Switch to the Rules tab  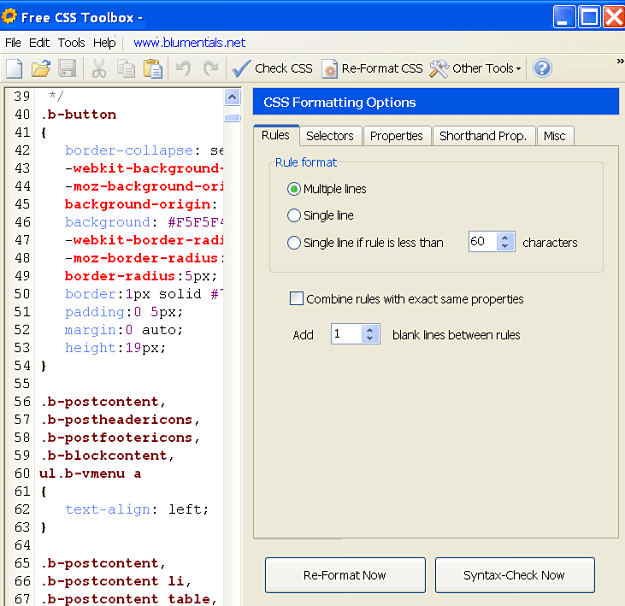(x=275, y=135)
